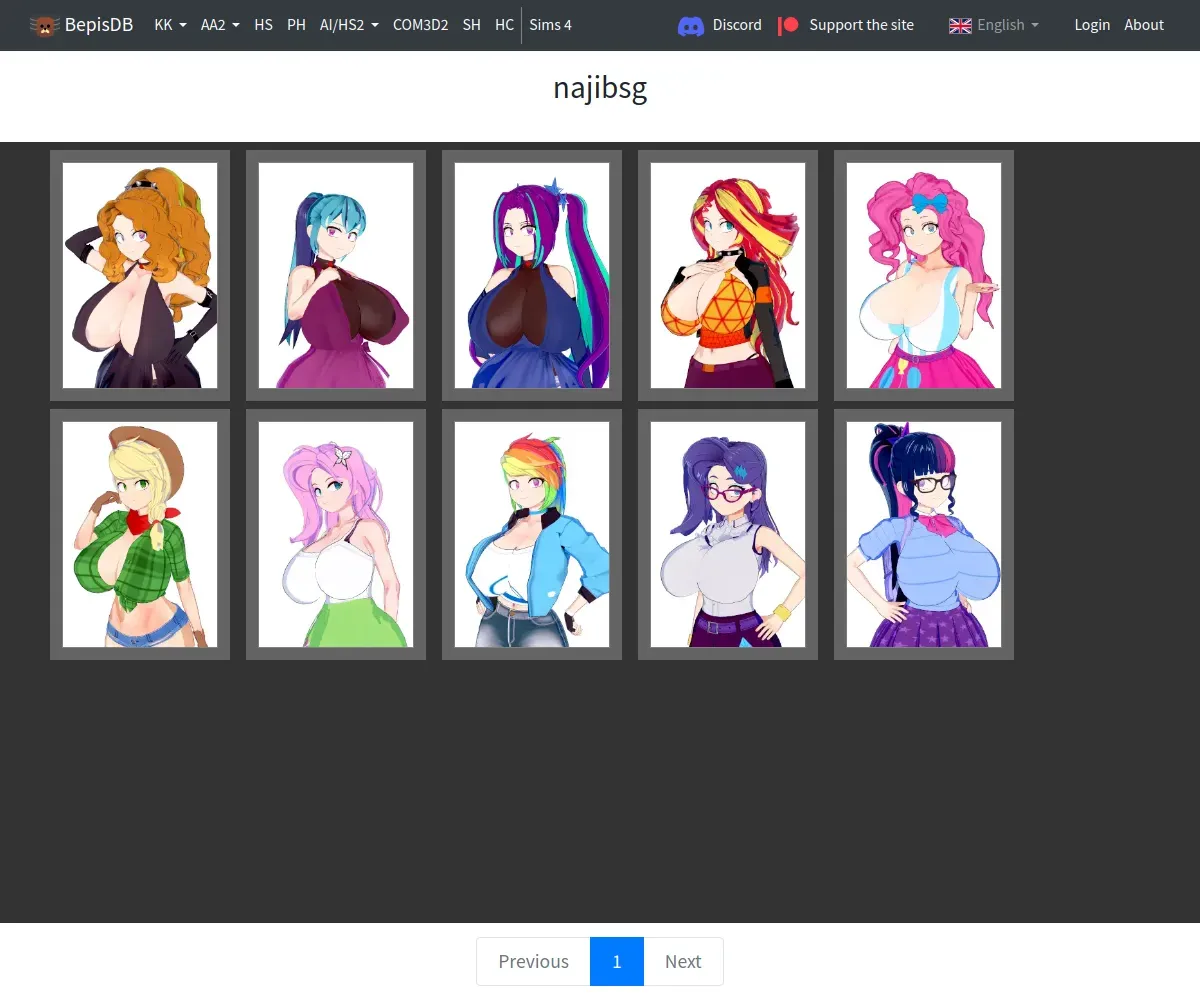
Task: Expand the KK dropdown menu
Action: (x=170, y=25)
